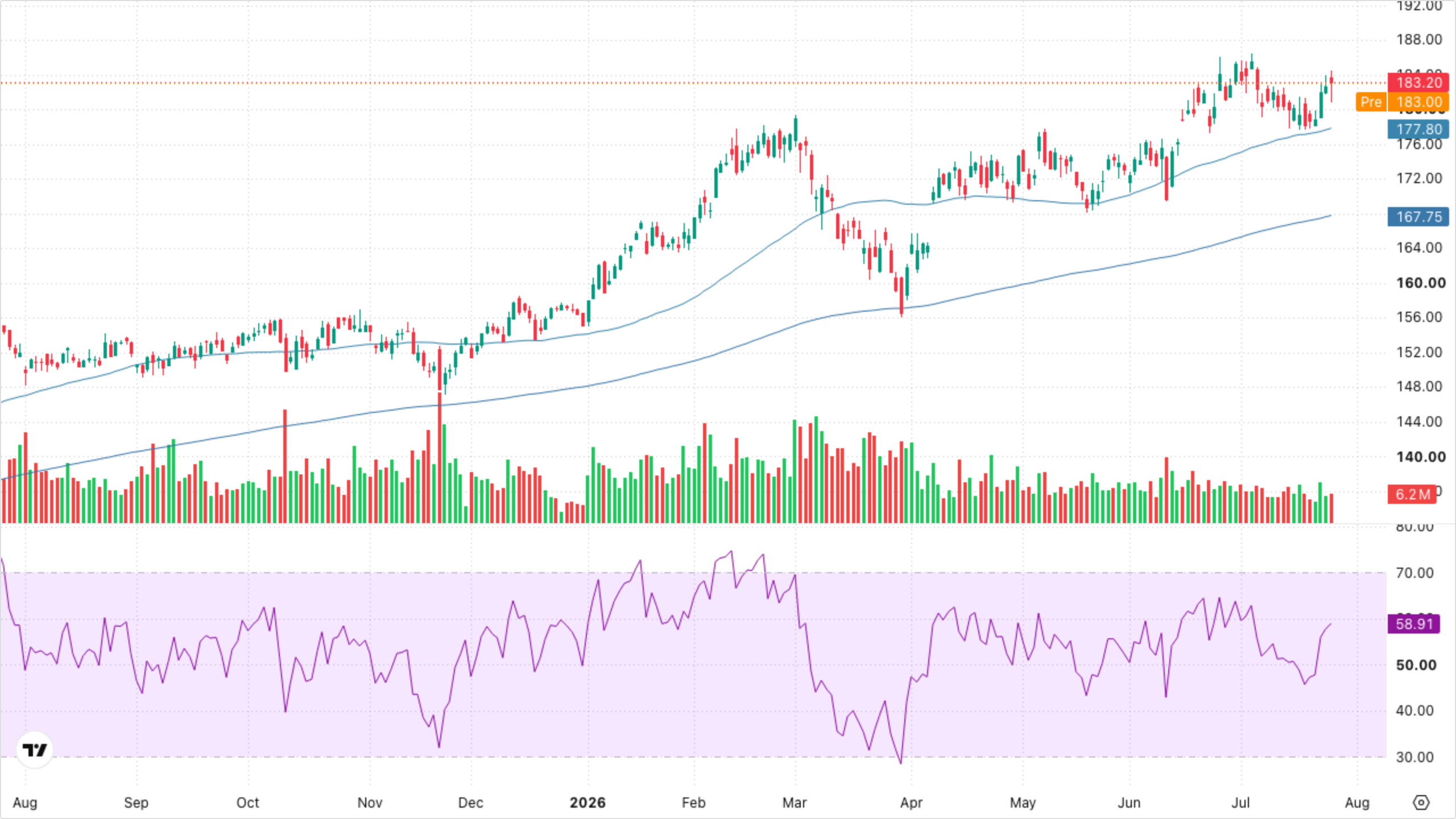Click the Nov time axis label
This screenshot has width=1456, height=819.
370,803
